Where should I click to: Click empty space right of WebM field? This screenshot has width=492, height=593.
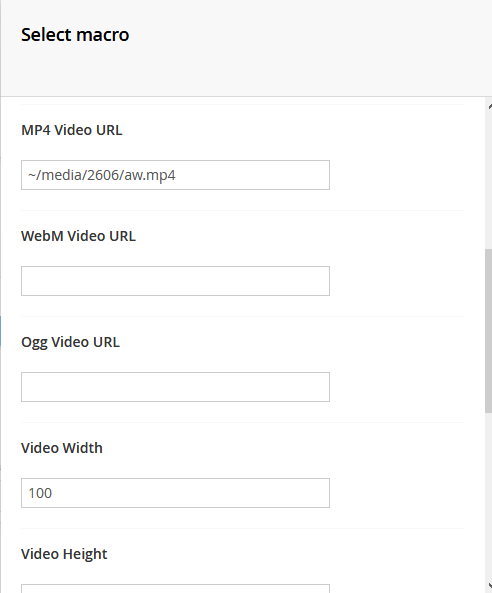[397, 281]
